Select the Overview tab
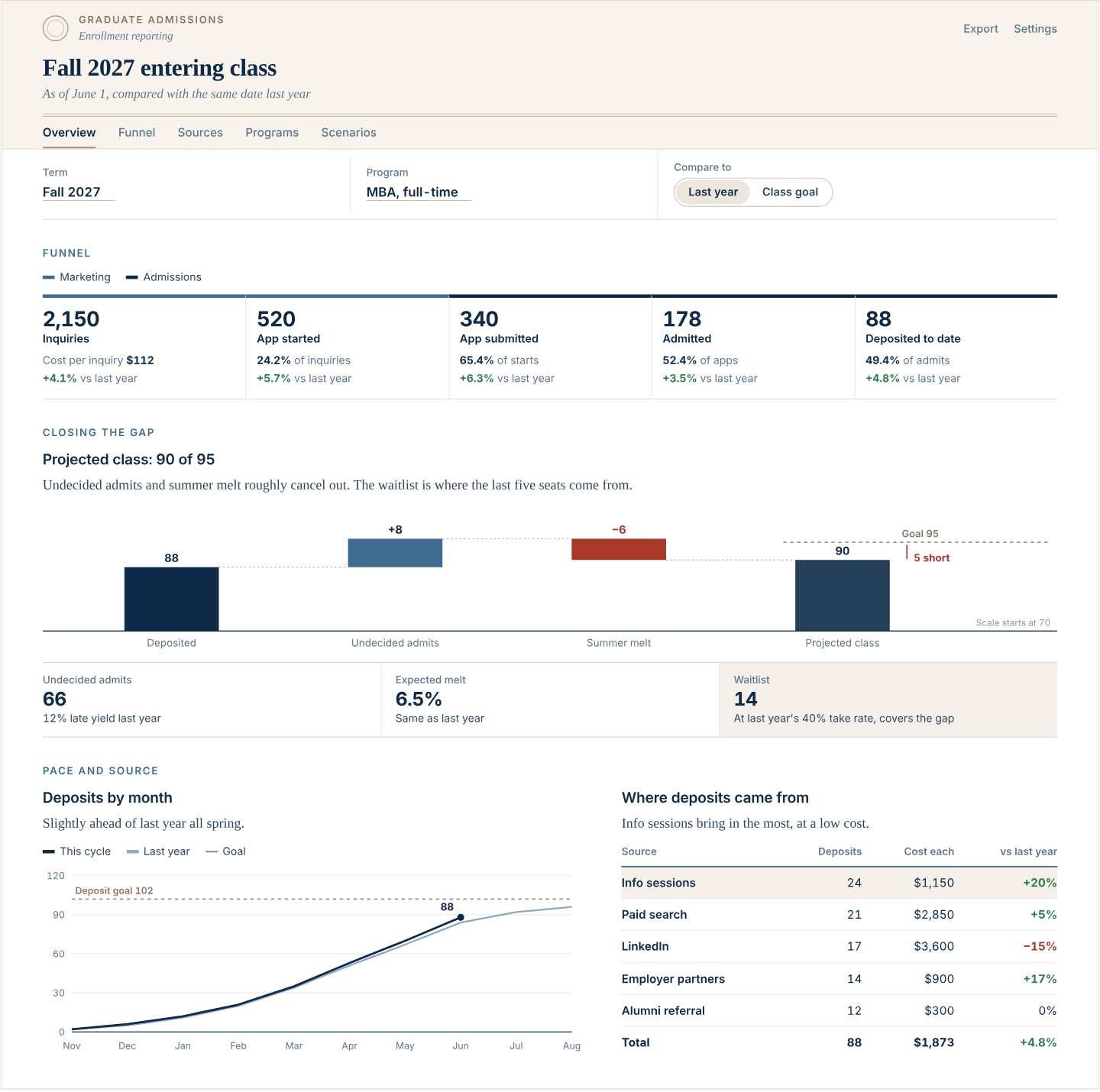The width and height of the screenshot is (1100, 1092). click(70, 132)
